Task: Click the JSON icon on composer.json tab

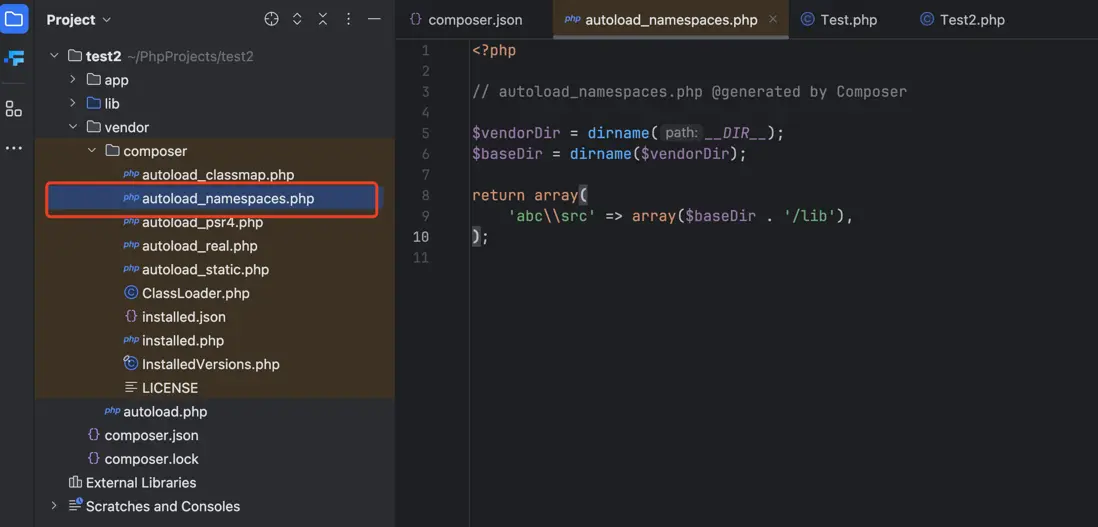Action: [x=415, y=19]
